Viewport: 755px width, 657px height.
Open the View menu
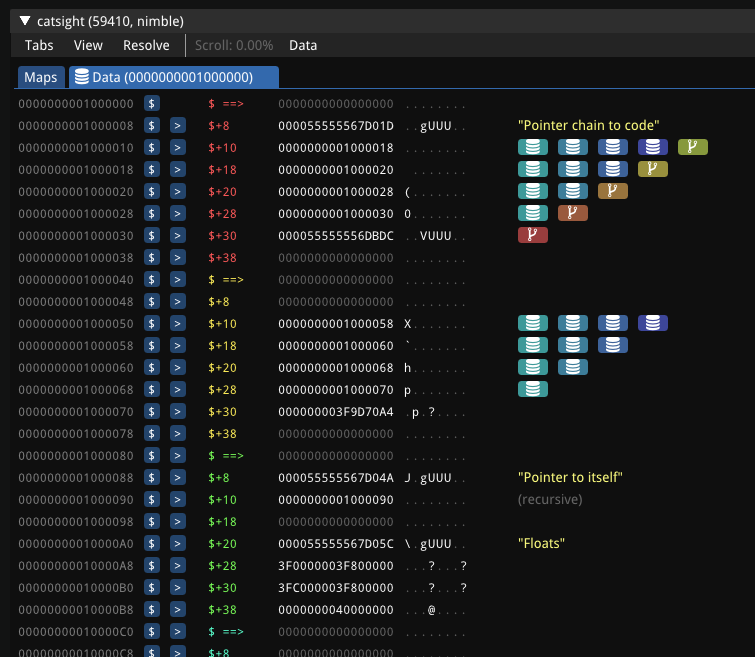pos(88,45)
